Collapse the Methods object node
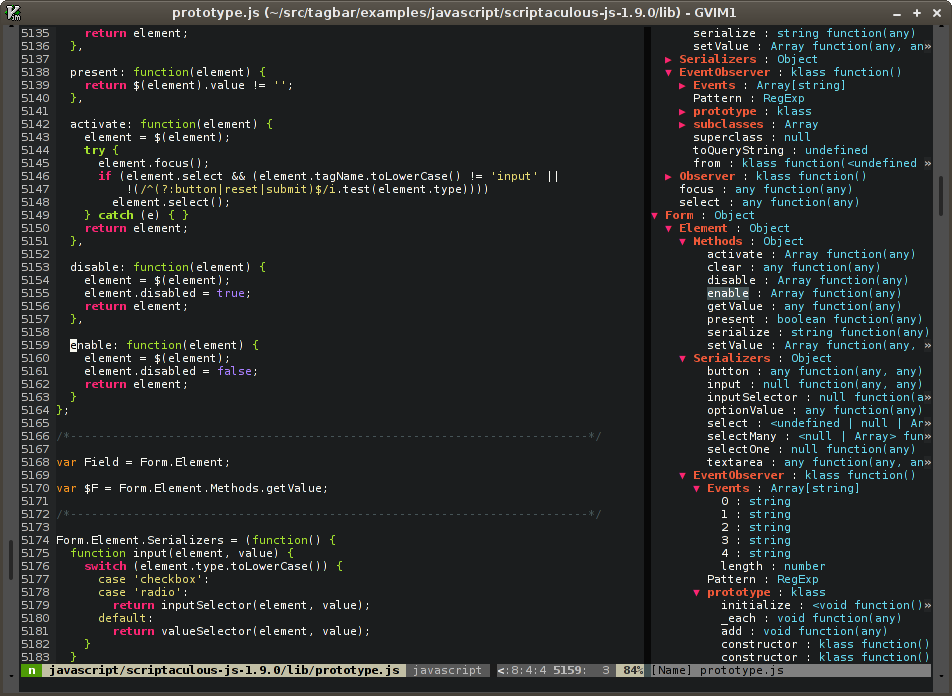952x696 pixels. tap(683, 241)
